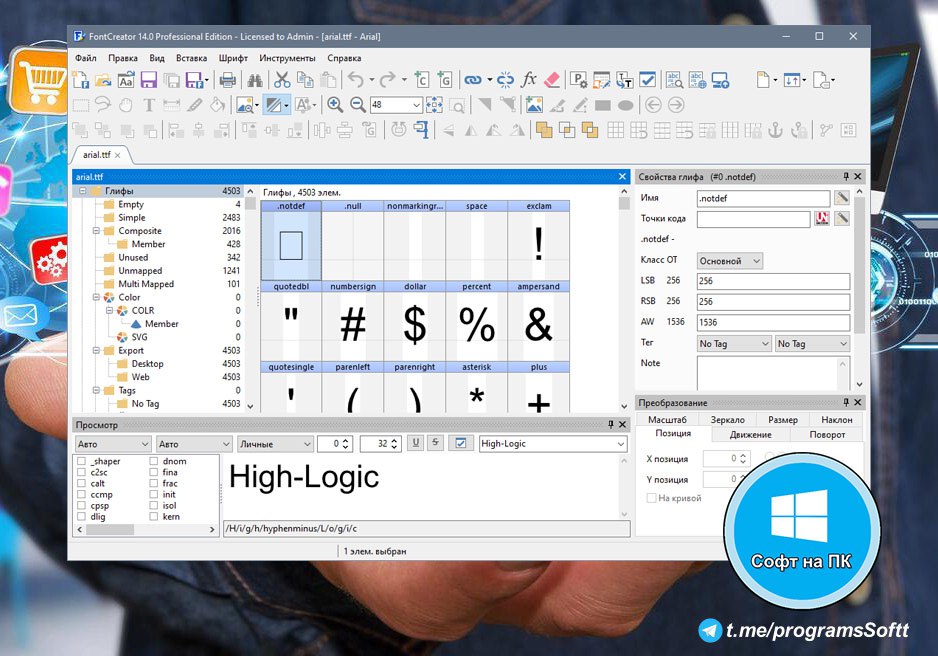Click the monitor install font icon
The image size is (938, 656).
[720, 80]
